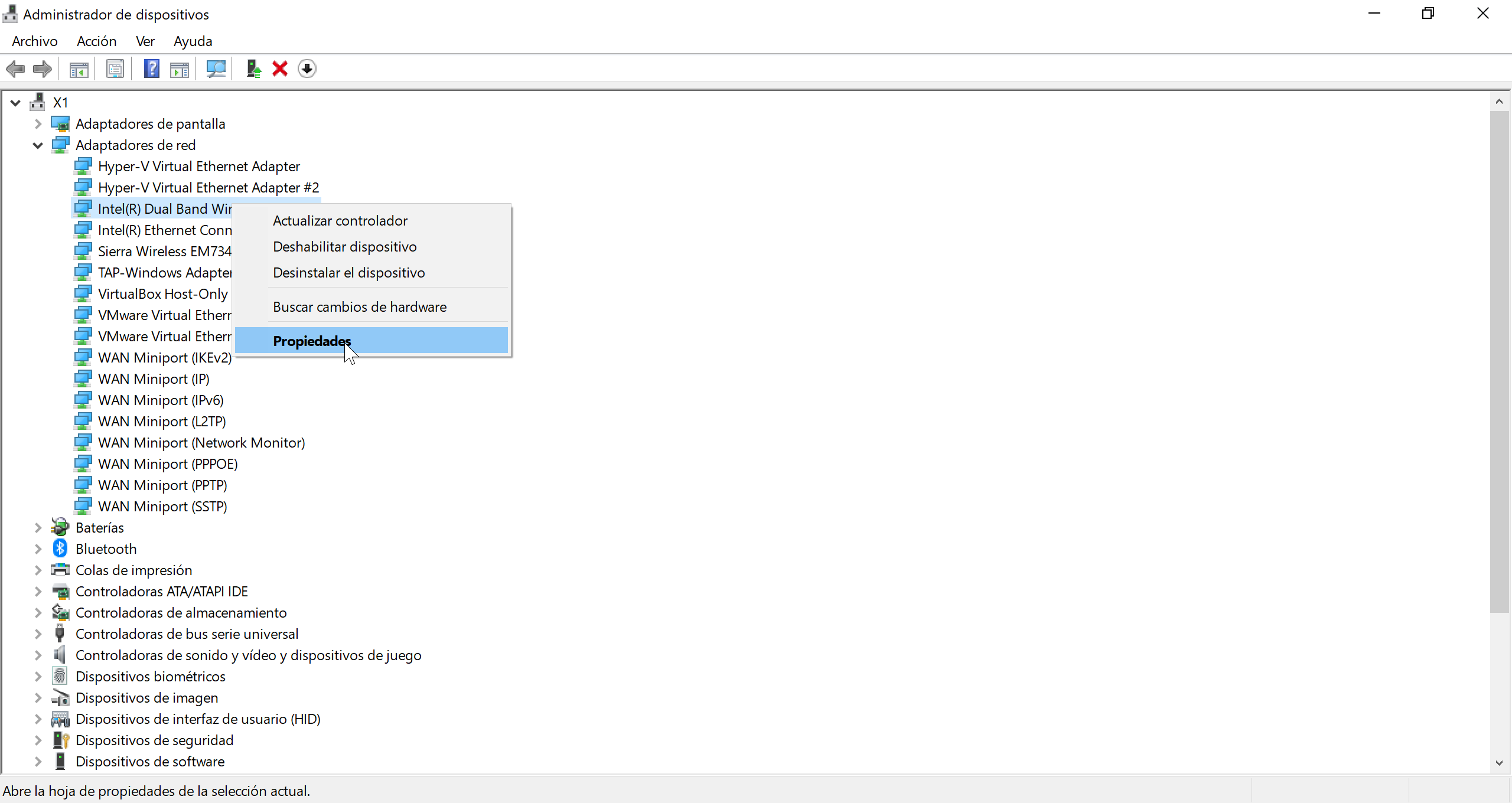Expand Dispositivos de seguridad category
This screenshot has height=803, width=1512.
point(38,740)
